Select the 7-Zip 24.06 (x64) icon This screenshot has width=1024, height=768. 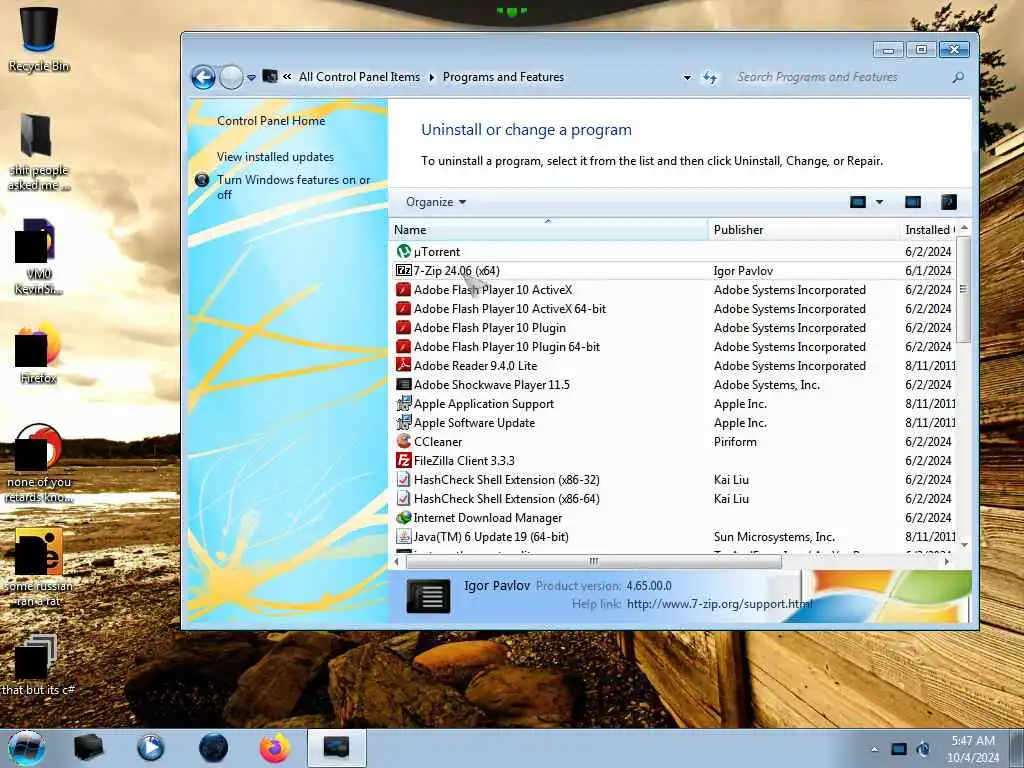404,270
